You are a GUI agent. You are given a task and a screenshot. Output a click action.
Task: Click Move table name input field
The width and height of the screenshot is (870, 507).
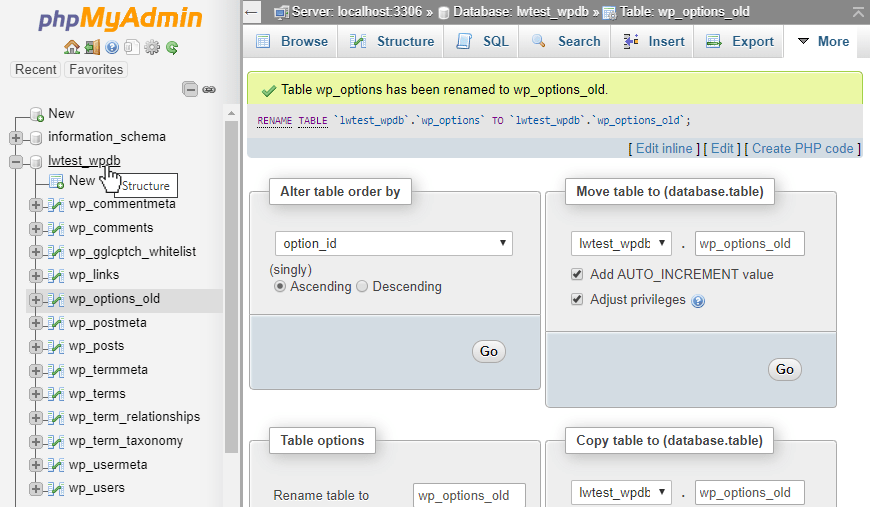749,244
